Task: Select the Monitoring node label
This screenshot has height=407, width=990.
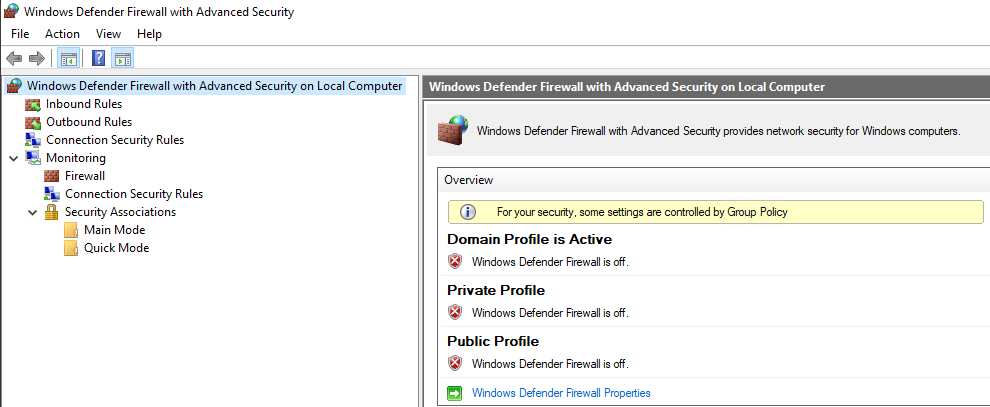Action: tap(76, 158)
